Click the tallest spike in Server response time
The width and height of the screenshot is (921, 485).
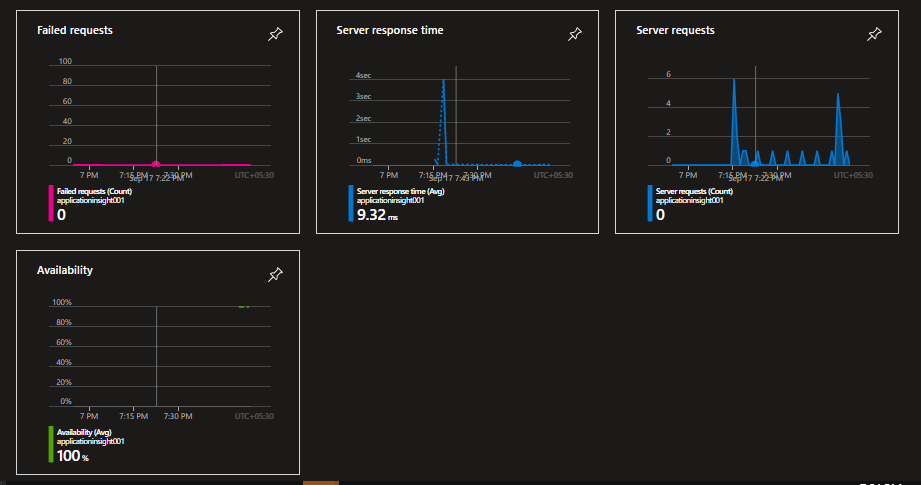point(443,82)
